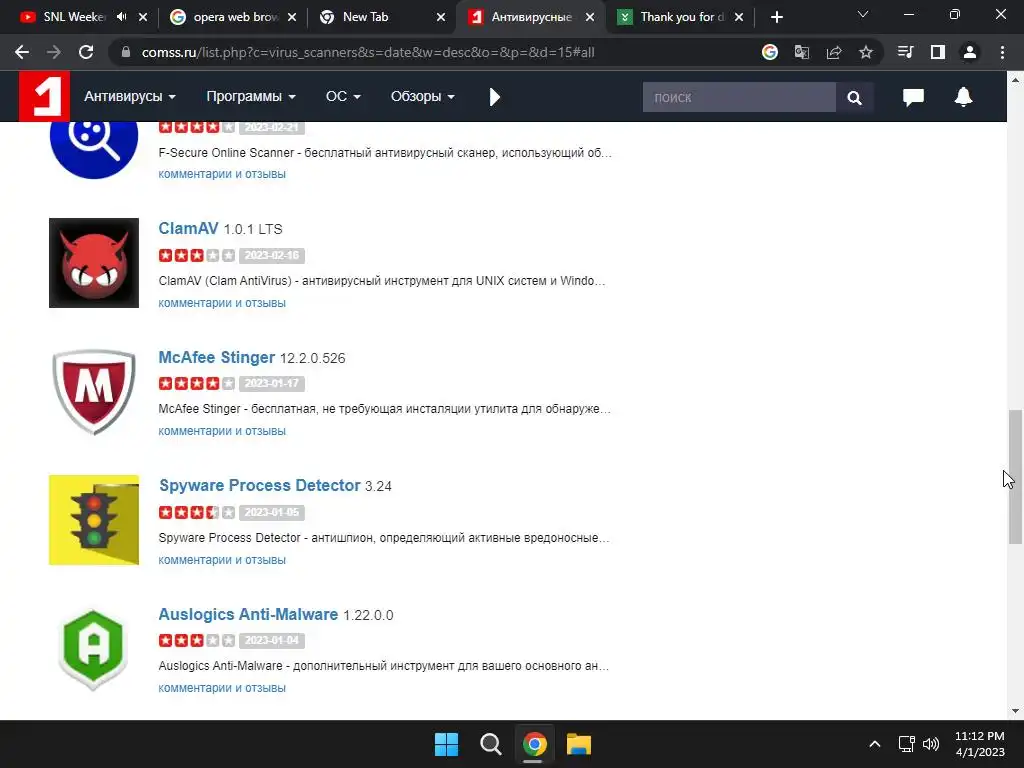
Task: Open the notifications bell icon
Action: click(x=963, y=97)
